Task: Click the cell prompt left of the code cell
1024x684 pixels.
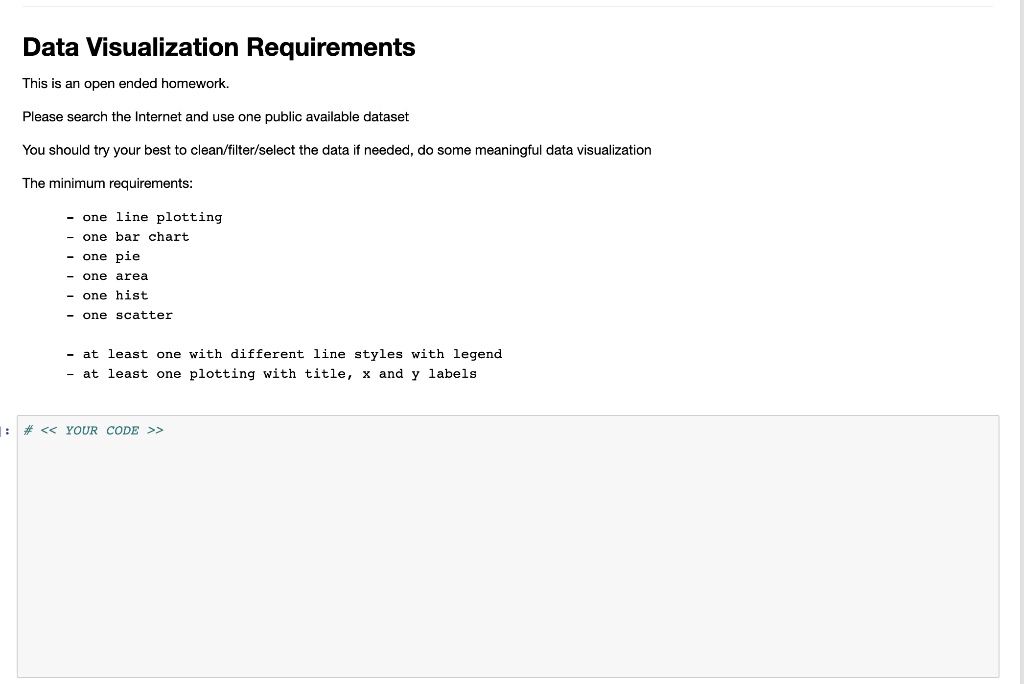Action: pos(7,430)
